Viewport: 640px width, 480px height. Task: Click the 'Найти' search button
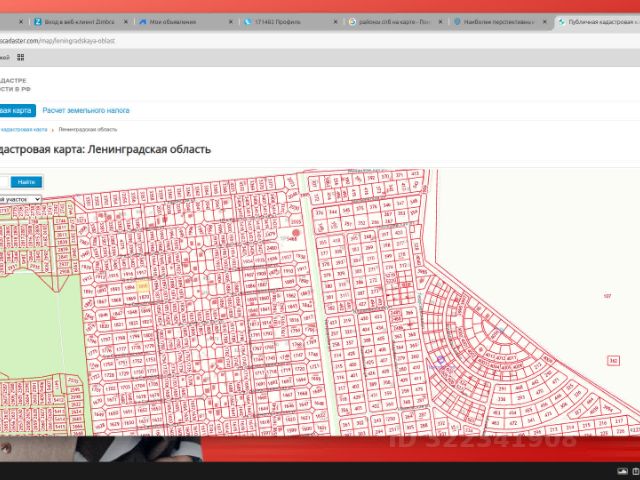[27, 182]
